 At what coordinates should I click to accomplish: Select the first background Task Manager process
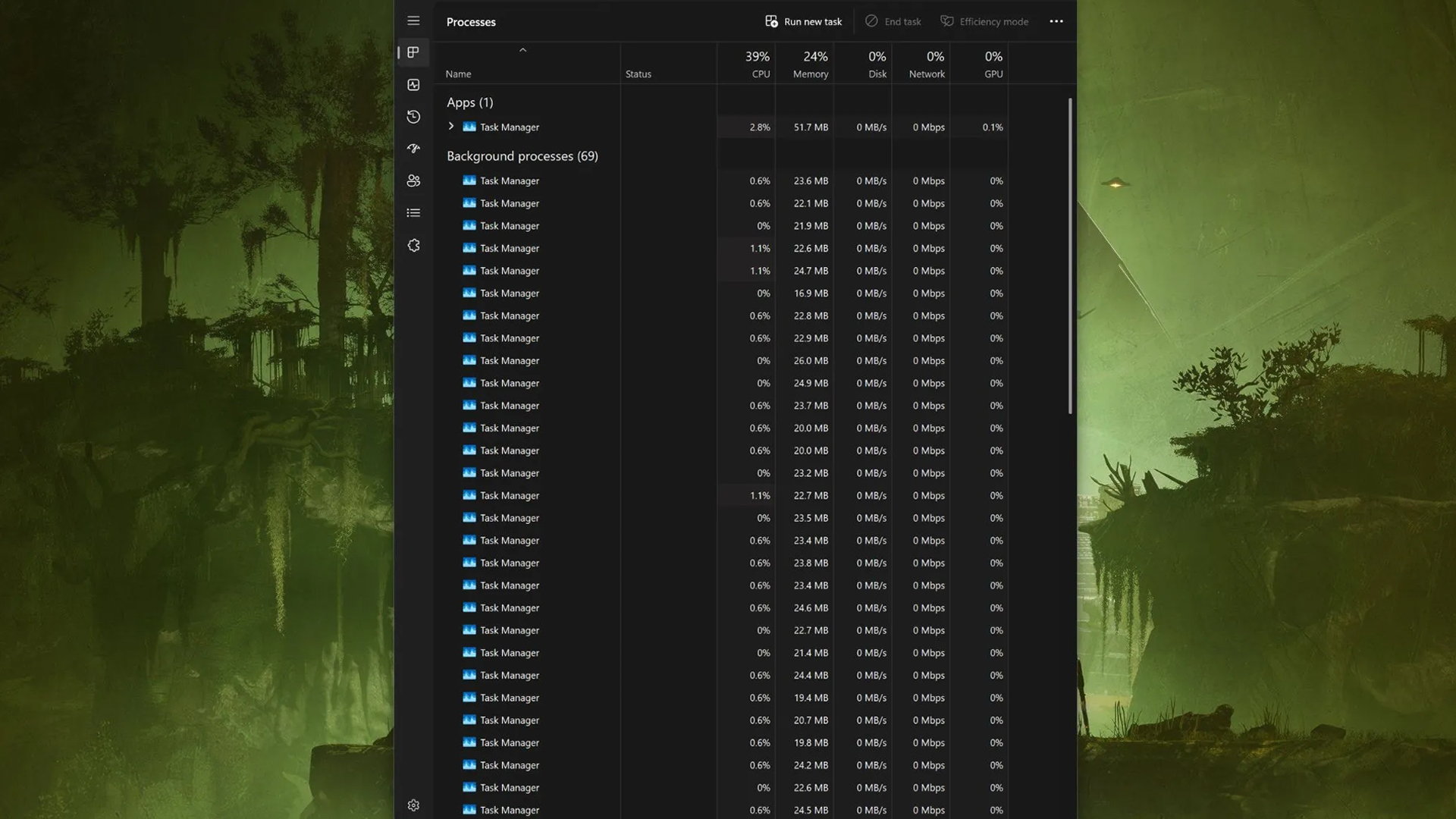510,181
